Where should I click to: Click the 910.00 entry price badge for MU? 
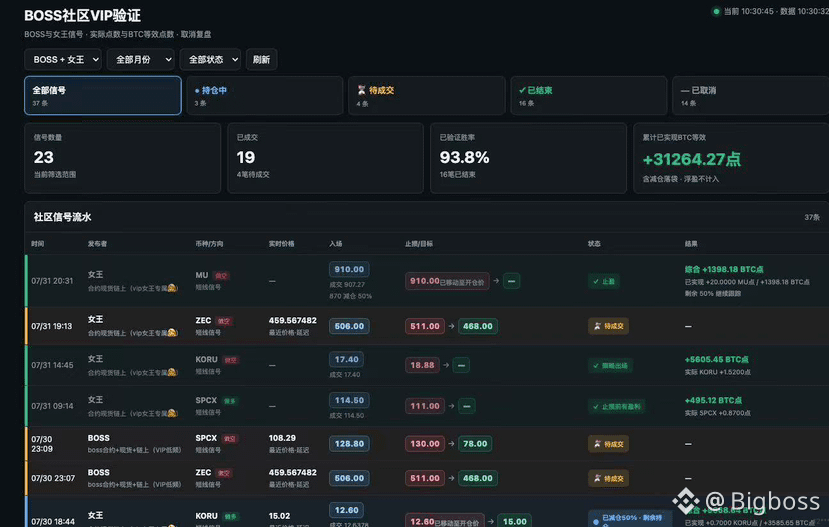click(x=349, y=270)
